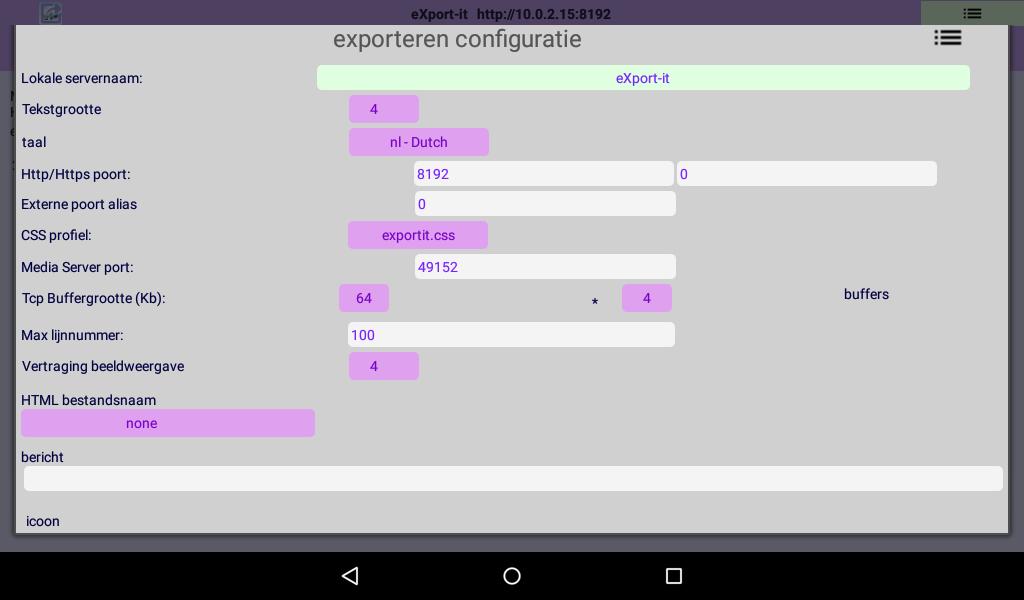Image resolution: width=1024 pixels, height=600 pixels.
Task: Open the Tekstgrootte dropdown showing 4
Action: [383, 109]
